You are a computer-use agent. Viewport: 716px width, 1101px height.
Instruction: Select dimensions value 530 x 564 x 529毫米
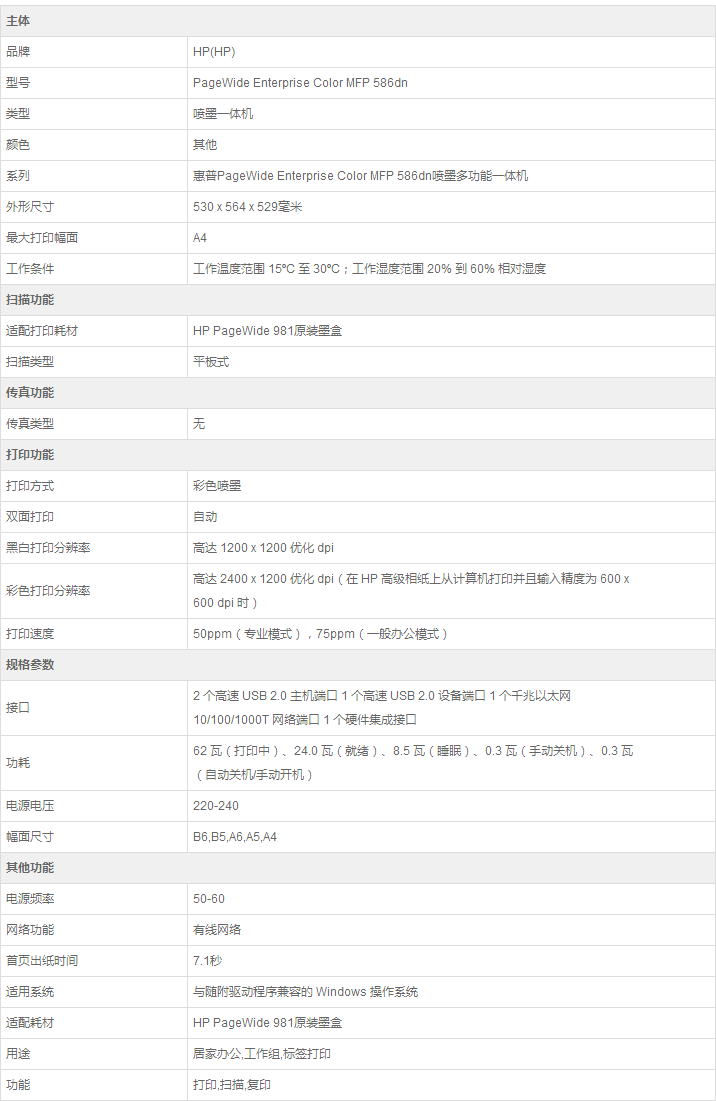point(248,206)
